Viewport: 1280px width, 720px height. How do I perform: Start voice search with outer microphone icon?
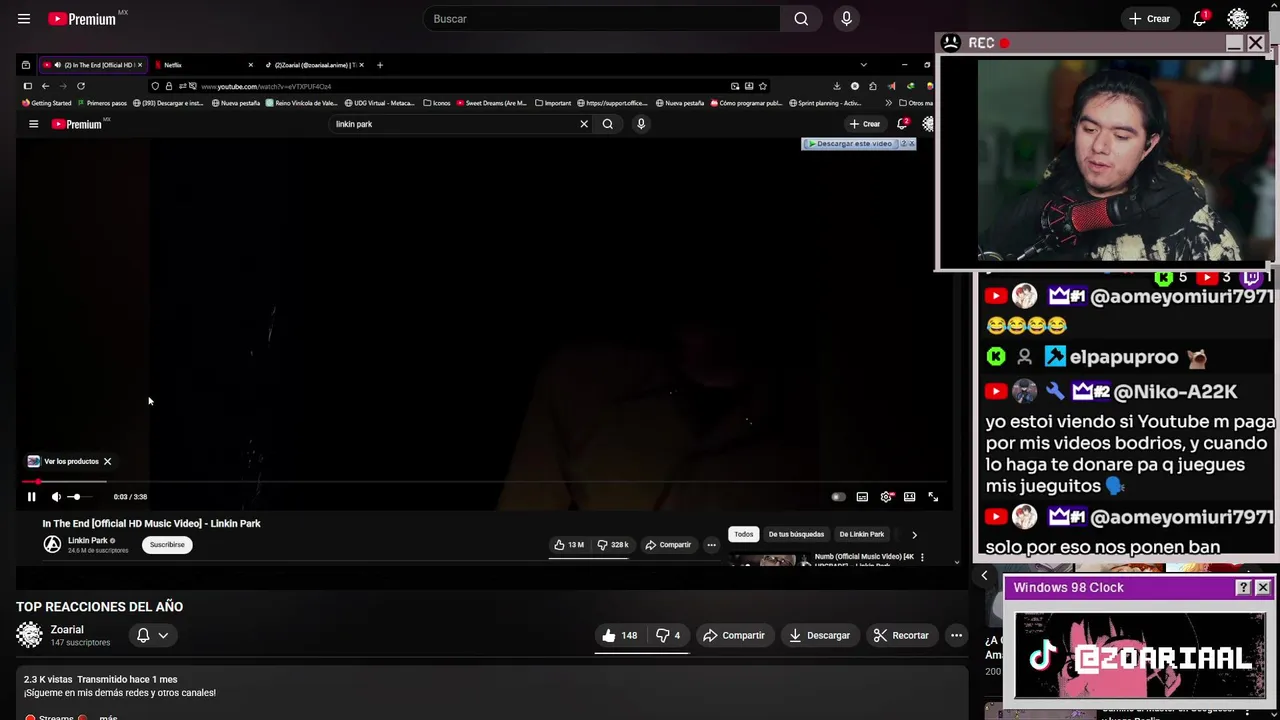tap(846, 18)
